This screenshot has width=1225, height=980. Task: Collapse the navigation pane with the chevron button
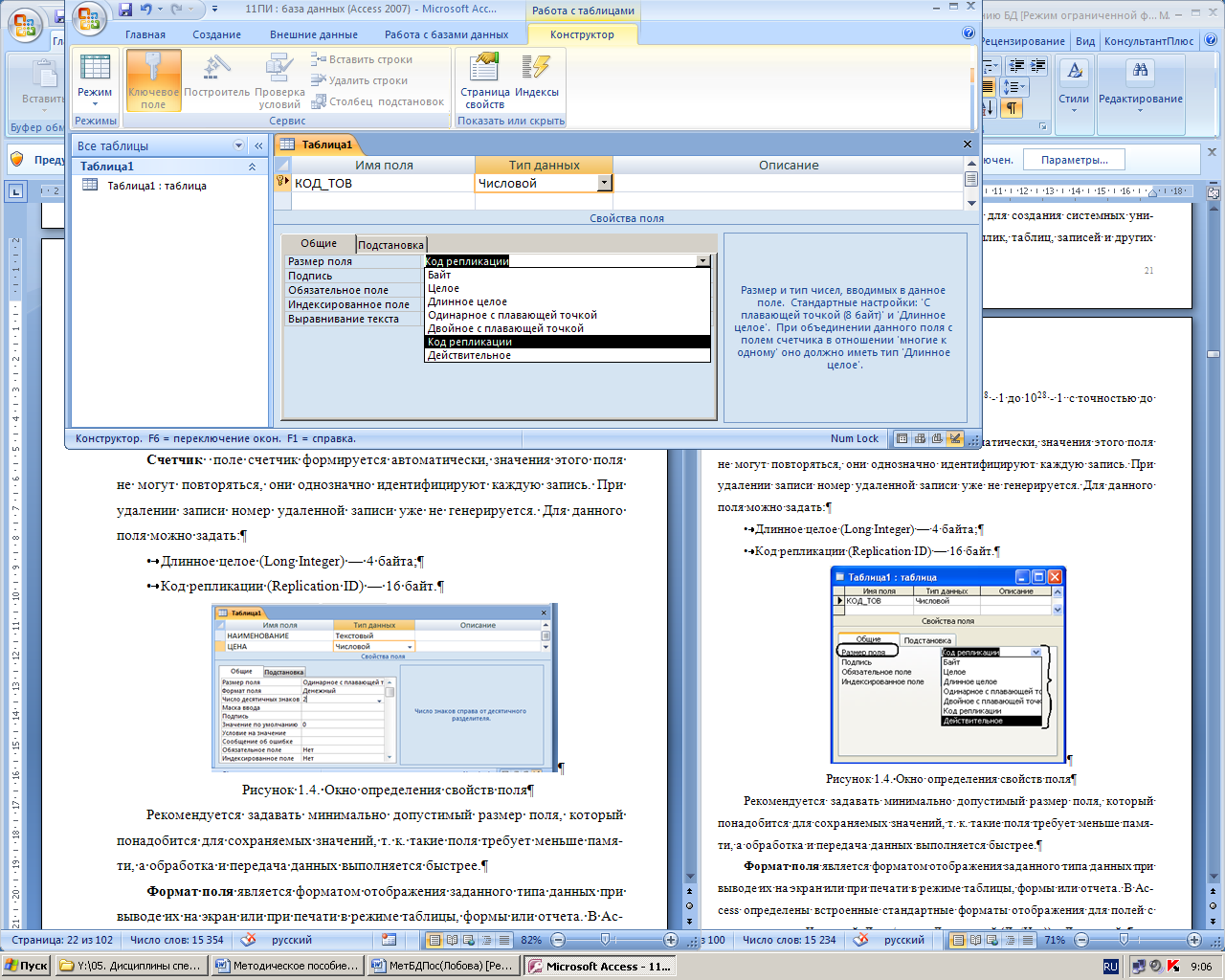click(258, 145)
